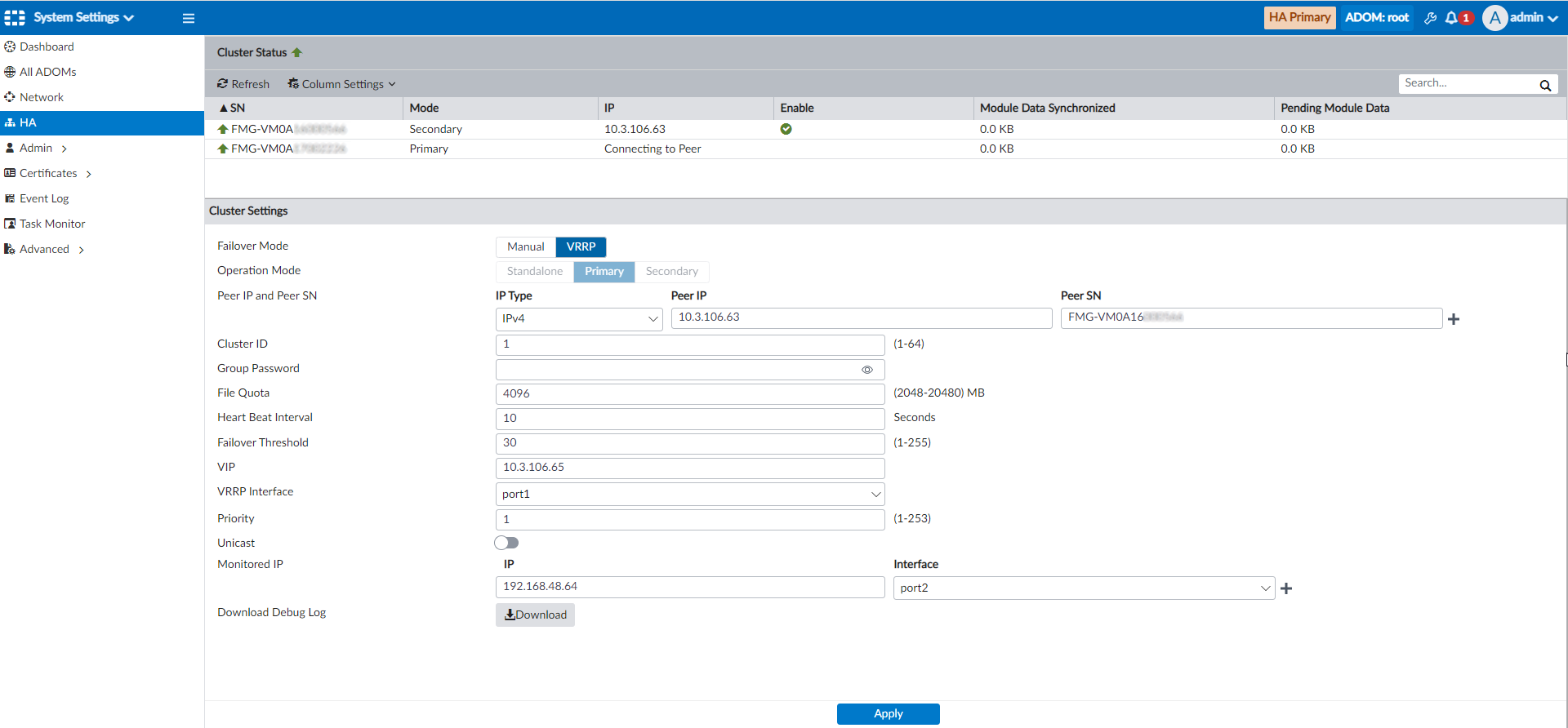
Task: Click the Refresh icon in Cluster Status
Action: (222, 84)
